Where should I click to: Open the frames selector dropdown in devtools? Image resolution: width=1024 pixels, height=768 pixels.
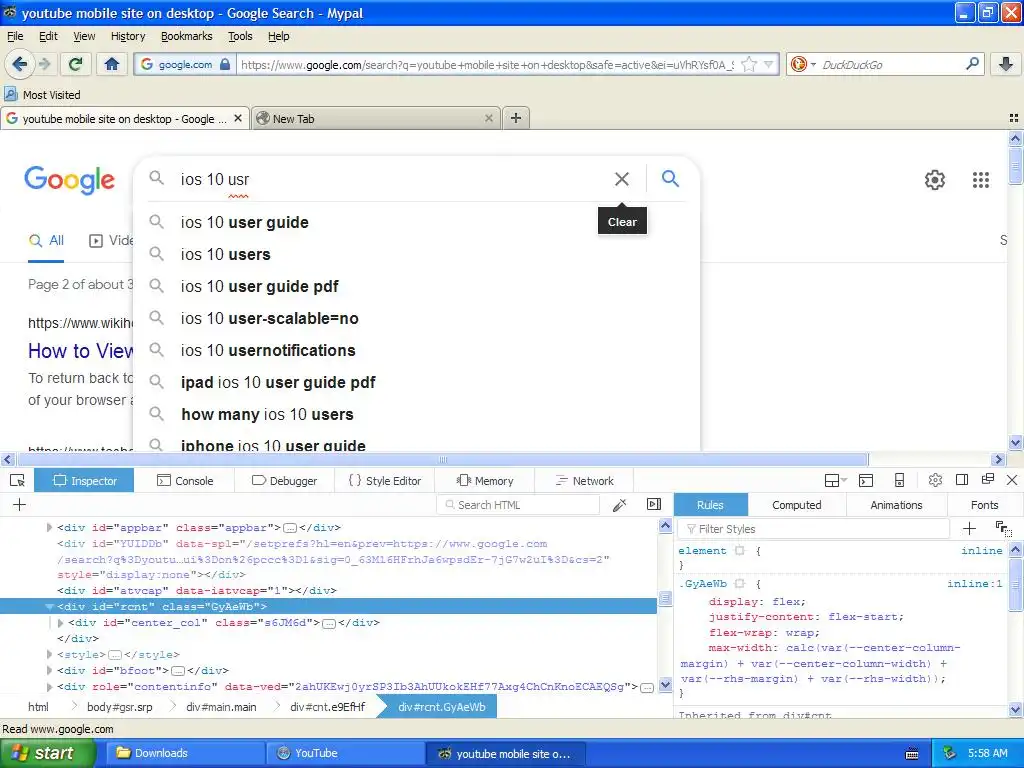point(835,481)
